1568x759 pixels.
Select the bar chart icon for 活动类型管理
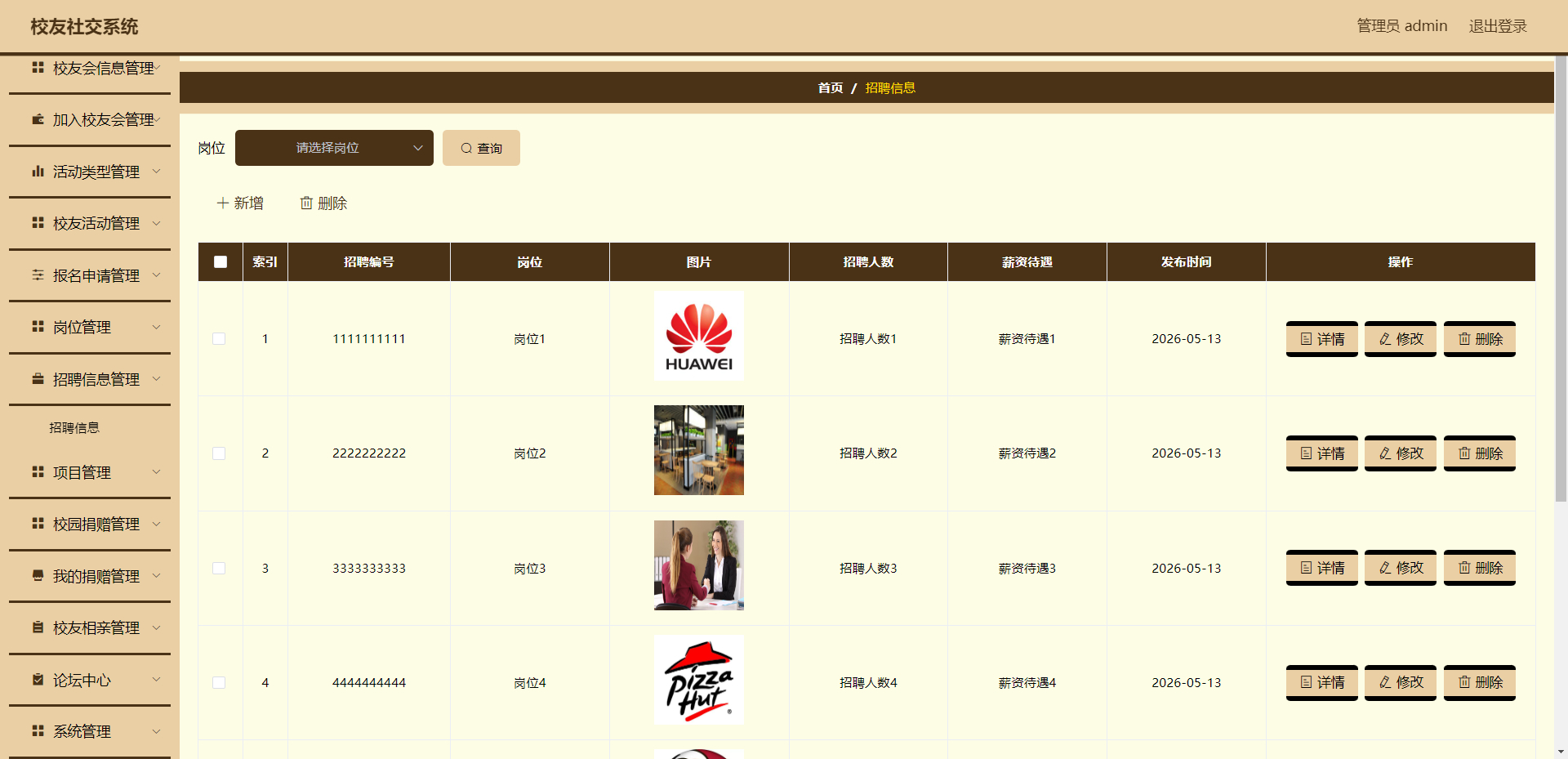[x=38, y=172]
